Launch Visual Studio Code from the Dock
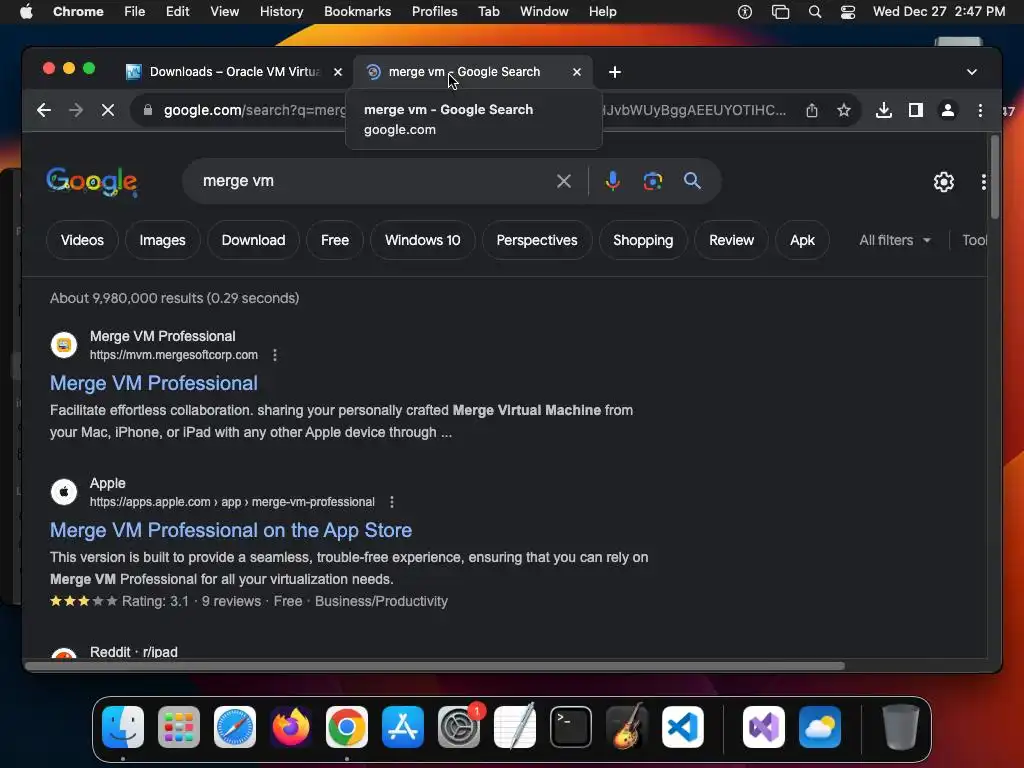Image resolution: width=1024 pixels, height=768 pixels. point(682,727)
